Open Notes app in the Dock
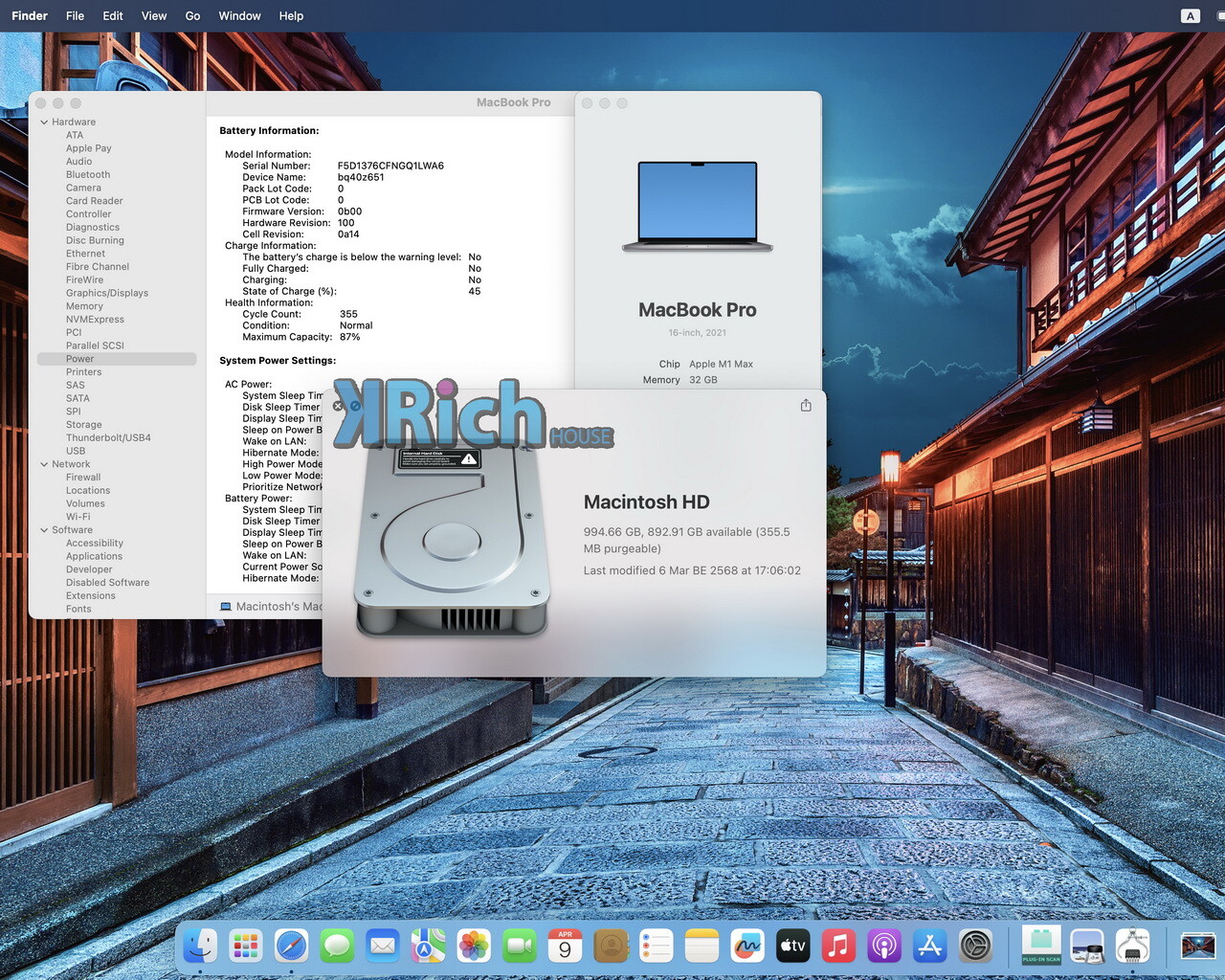1225x980 pixels. coord(702,947)
